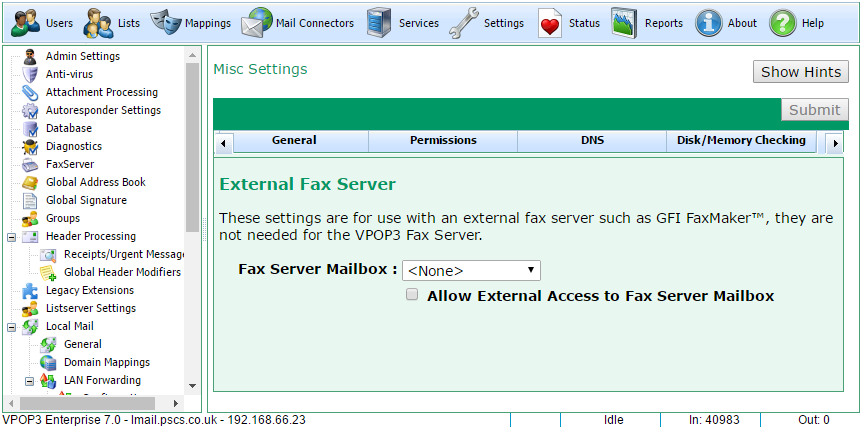Click the Database icon in sidebar
Image resolution: width=862 pixels, height=428 pixels.
click(x=30, y=128)
